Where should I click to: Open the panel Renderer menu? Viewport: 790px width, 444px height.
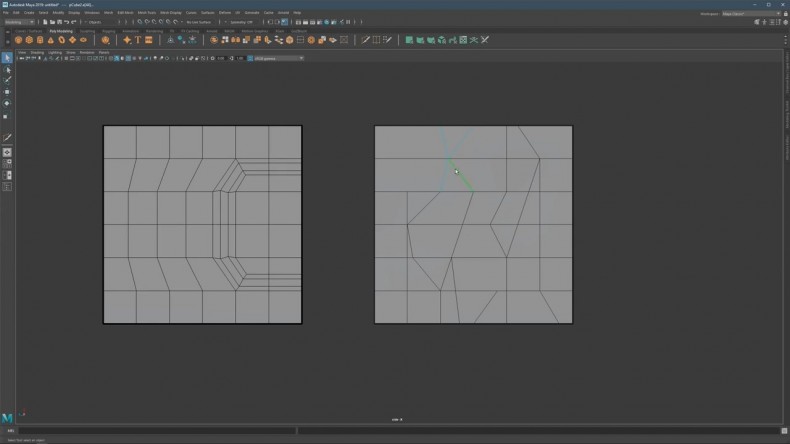click(x=87, y=52)
